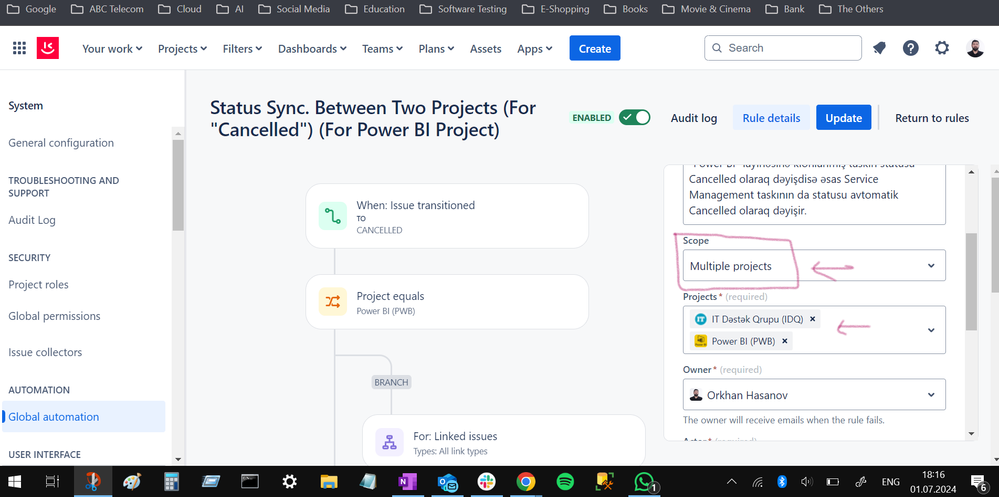Open Global permissions in sidebar
999x497 pixels.
point(54,316)
